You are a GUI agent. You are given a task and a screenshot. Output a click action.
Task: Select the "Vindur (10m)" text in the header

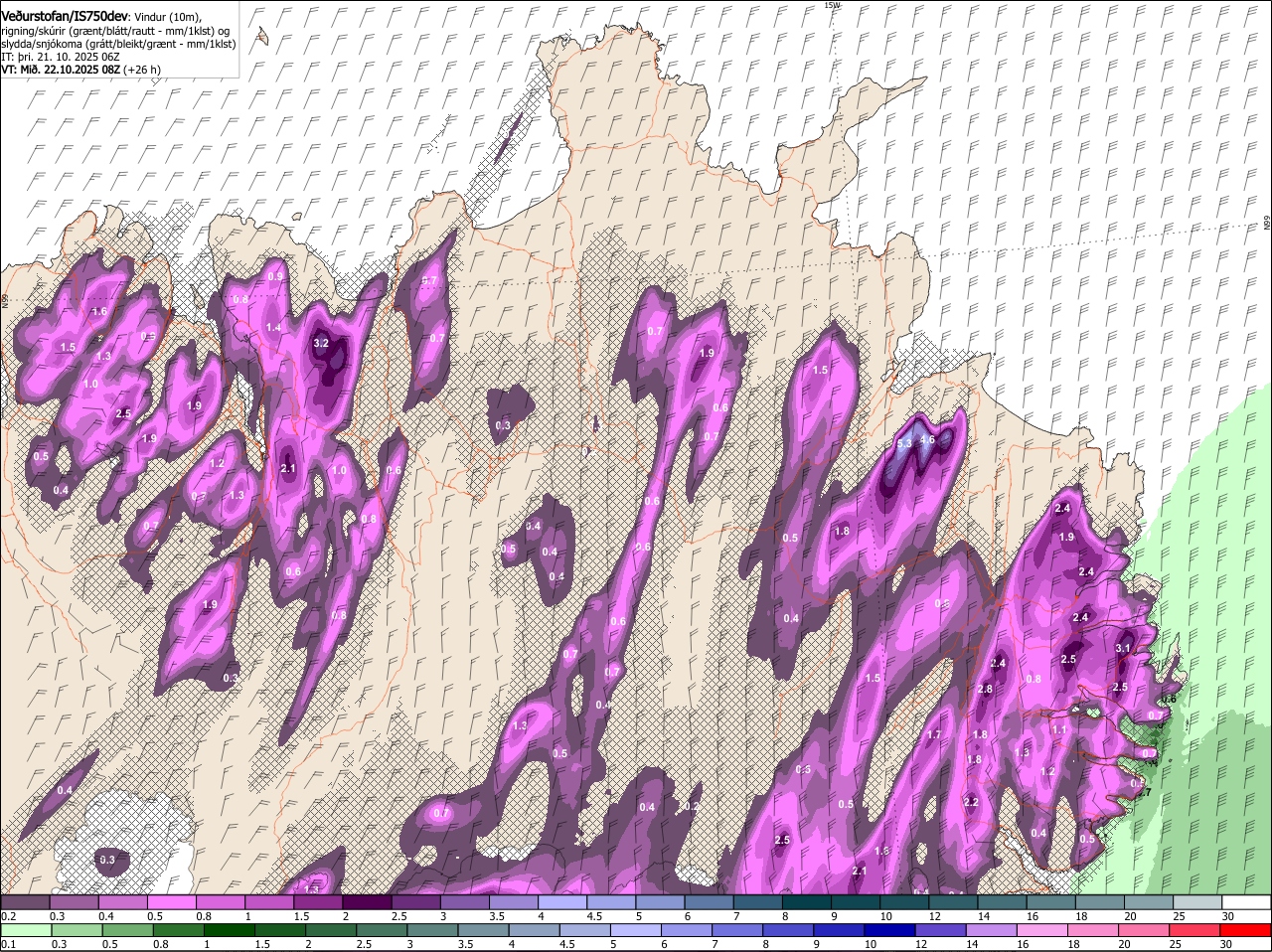[168, 16]
